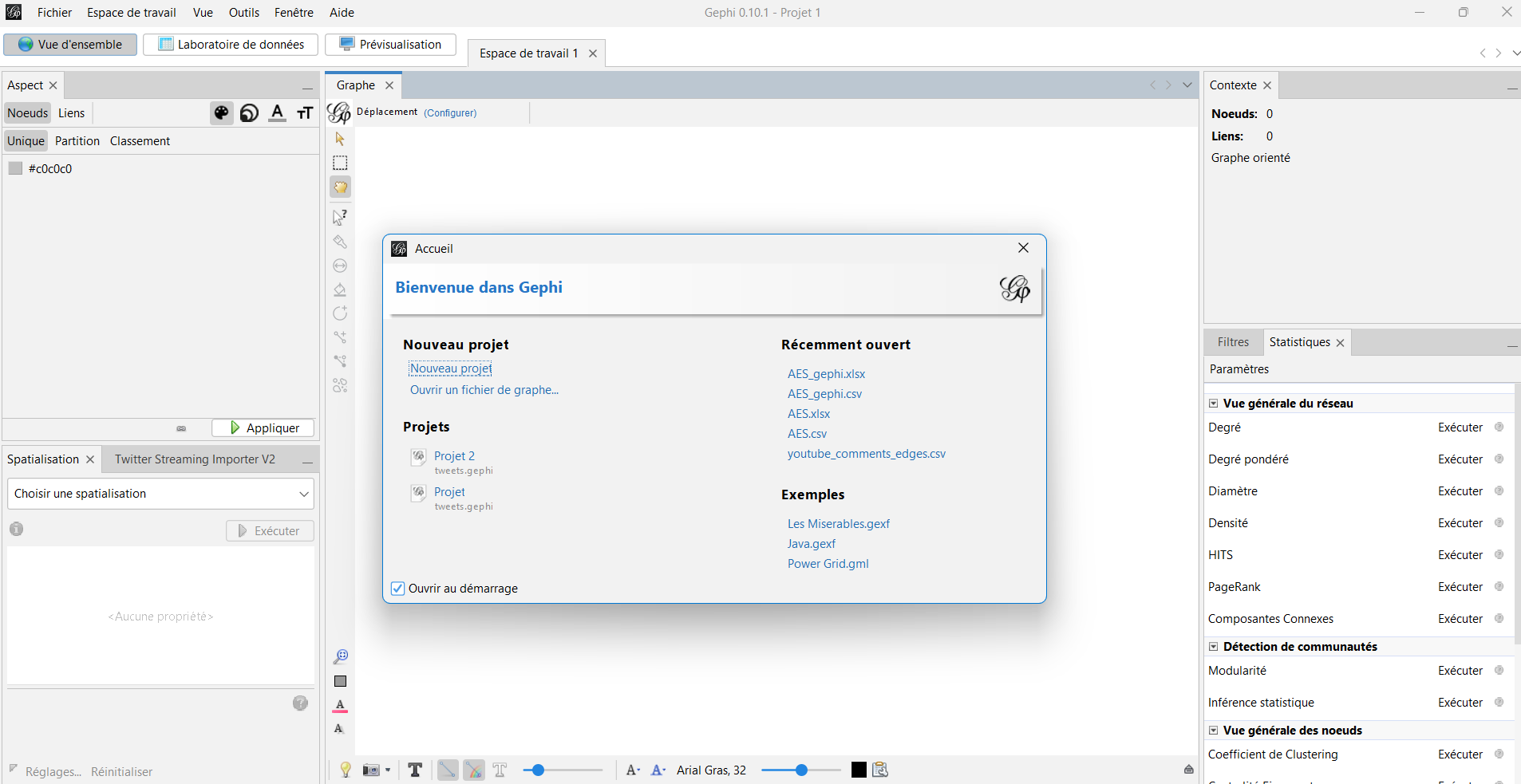Image resolution: width=1521 pixels, height=784 pixels.
Task: Uncheck Ouvrir au démarrage checkbox
Action: (x=397, y=589)
